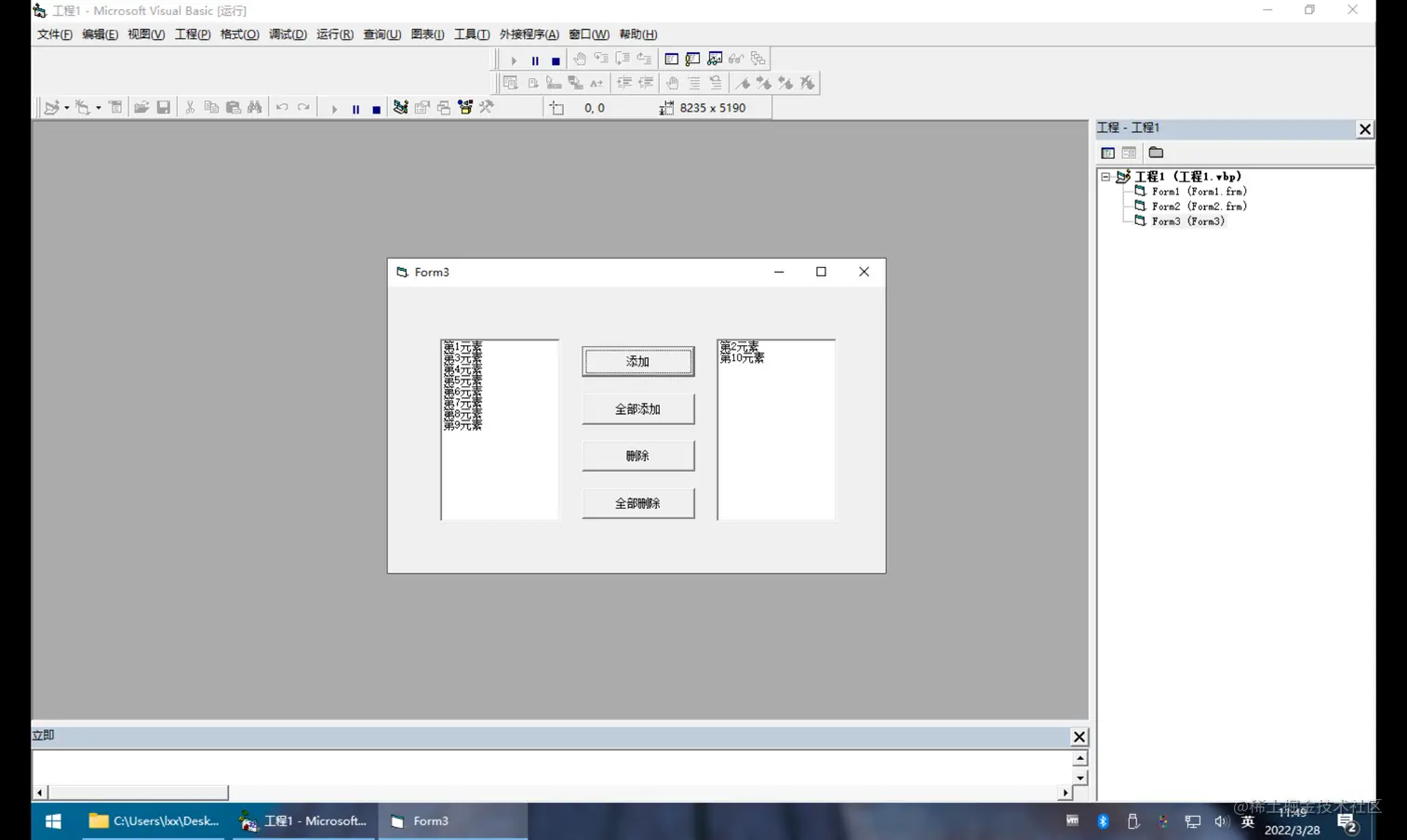Image resolution: width=1407 pixels, height=840 pixels.
Task: Open the 视图(V) menu
Action: [146, 34]
